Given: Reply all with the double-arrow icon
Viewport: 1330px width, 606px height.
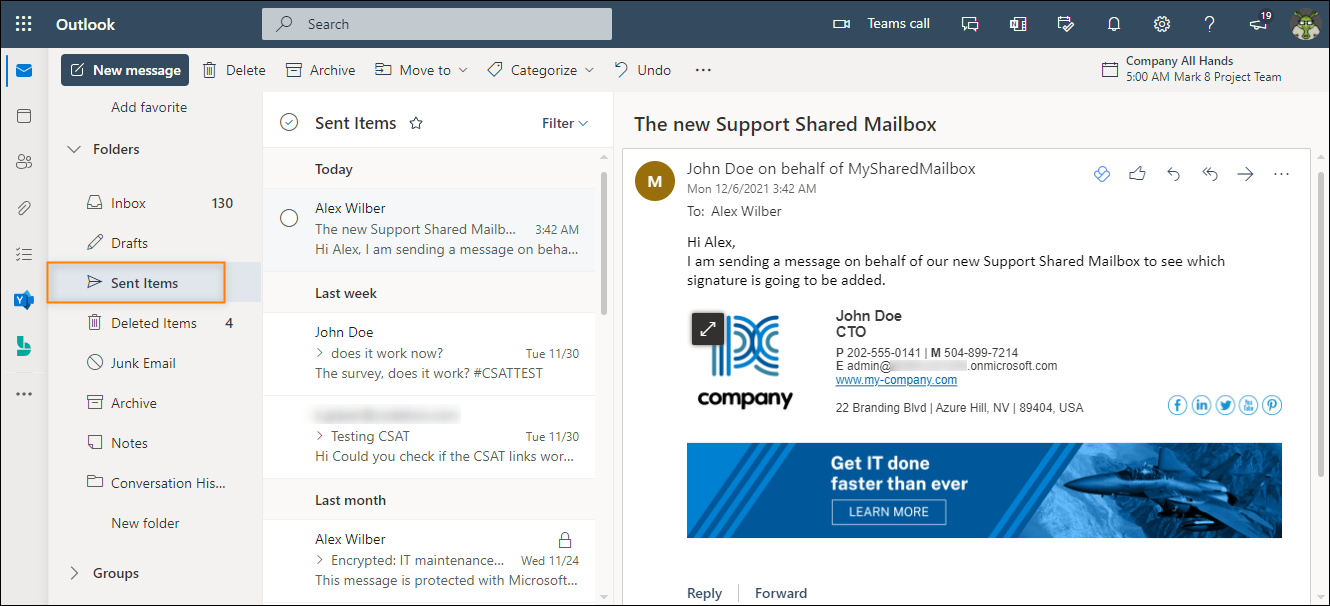Looking at the screenshot, I should coord(1210,174).
